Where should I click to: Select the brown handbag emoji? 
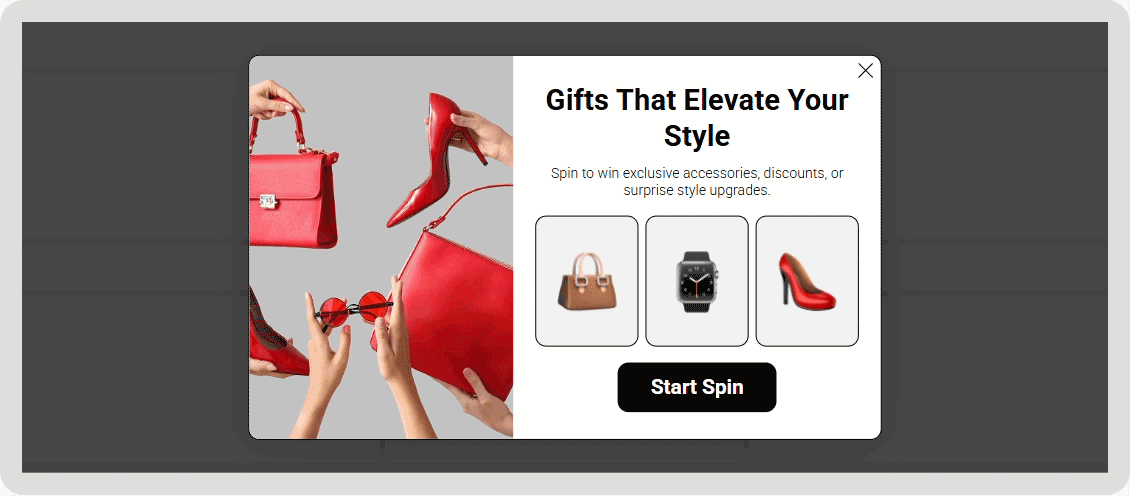(587, 281)
